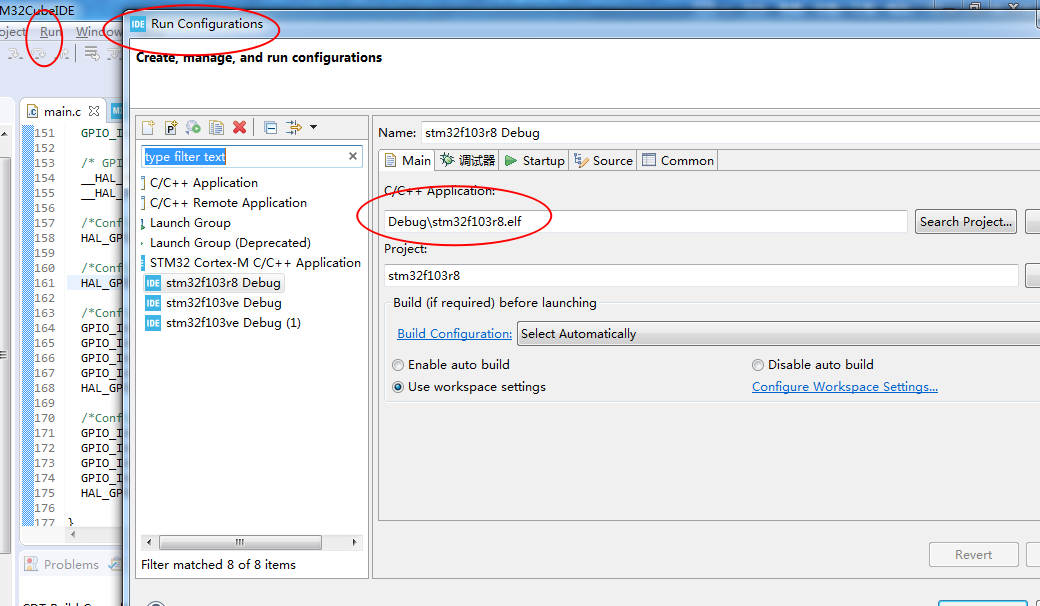
Task: Click the right arrow of the configurations scrollbar
Action: [354, 542]
